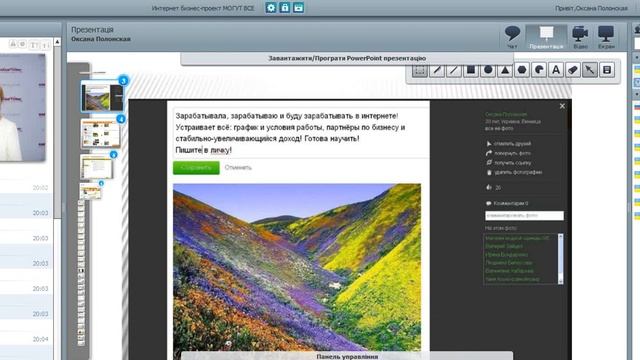Click the lock icon in top bar

(x=285, y=8)
